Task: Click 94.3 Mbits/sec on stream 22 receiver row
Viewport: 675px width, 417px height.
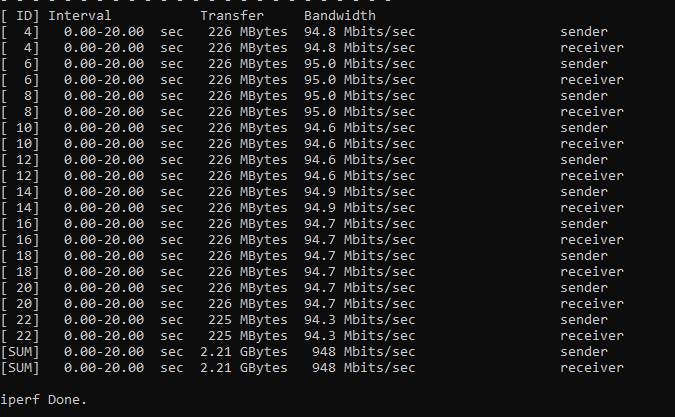Action: [360, 336]
